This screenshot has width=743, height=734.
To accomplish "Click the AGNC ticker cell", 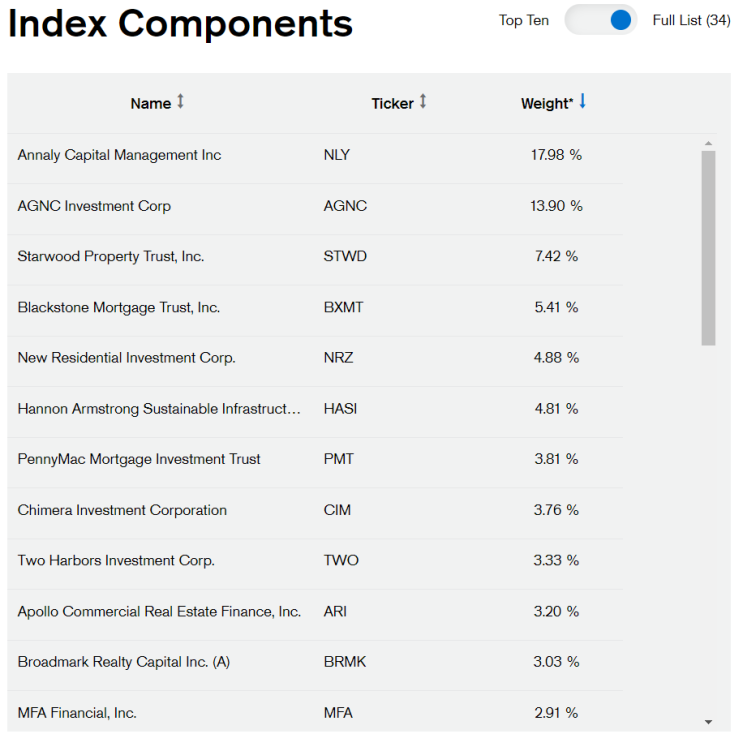I will pos(345,206).
